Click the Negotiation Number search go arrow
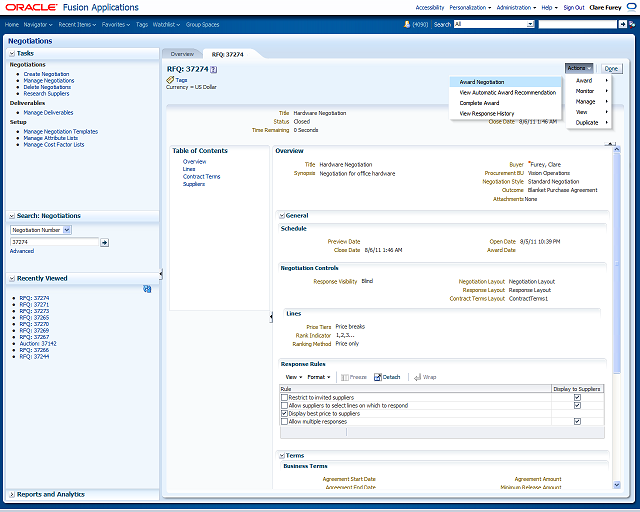 coord(104,243)
